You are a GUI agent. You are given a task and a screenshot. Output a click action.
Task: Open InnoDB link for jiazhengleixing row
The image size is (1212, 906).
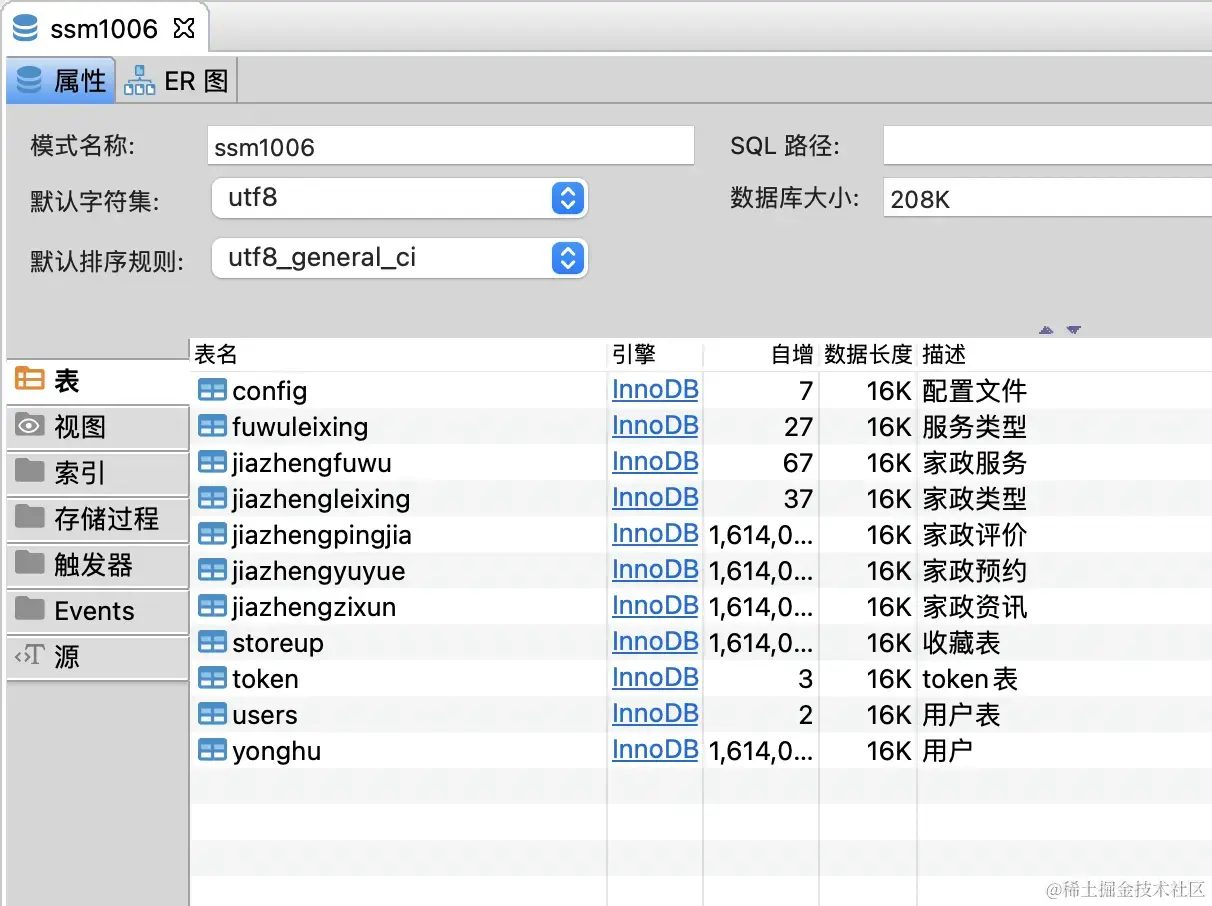tap(655, 498)
